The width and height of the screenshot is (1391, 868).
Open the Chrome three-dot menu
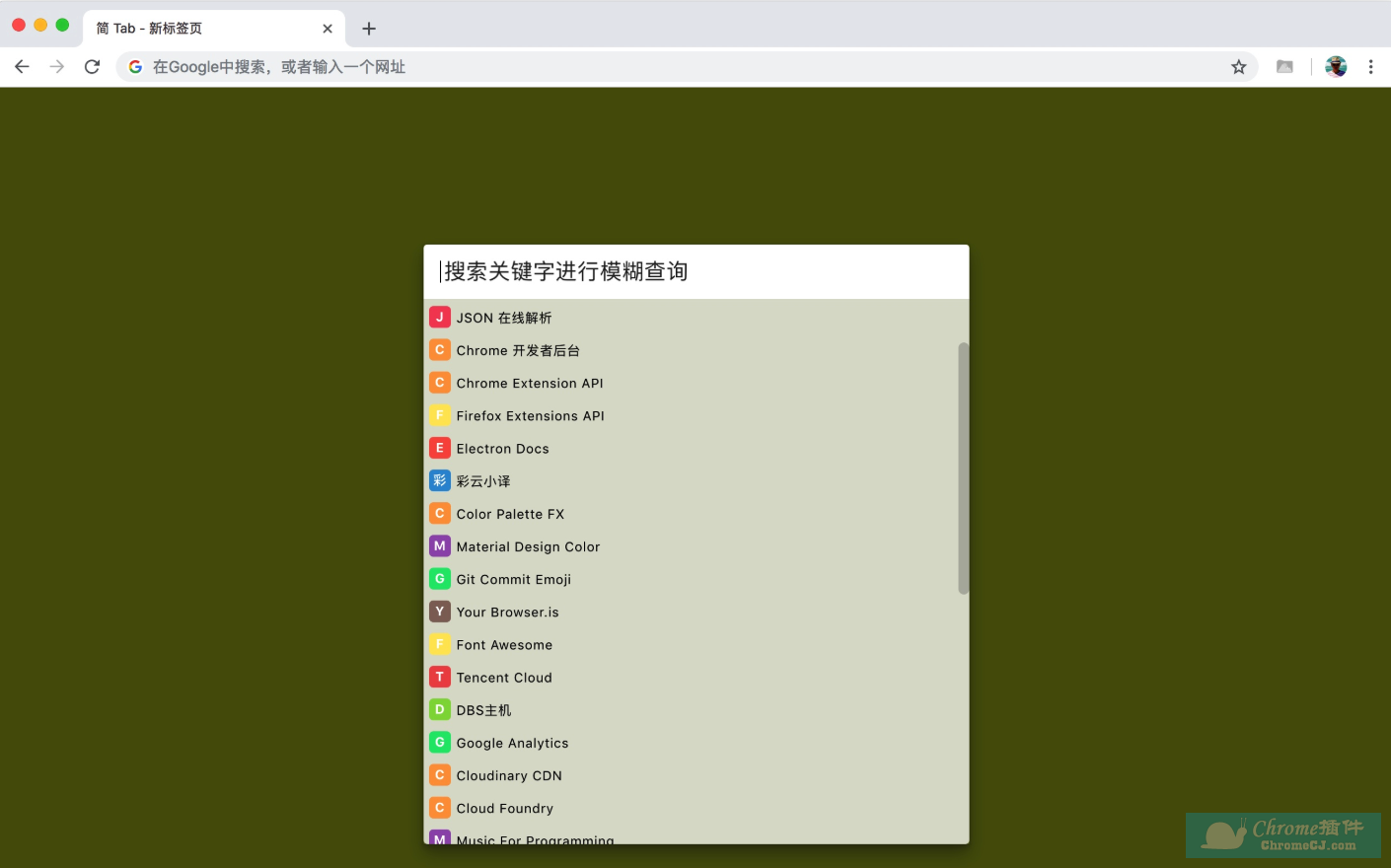tap(1370, 67)
